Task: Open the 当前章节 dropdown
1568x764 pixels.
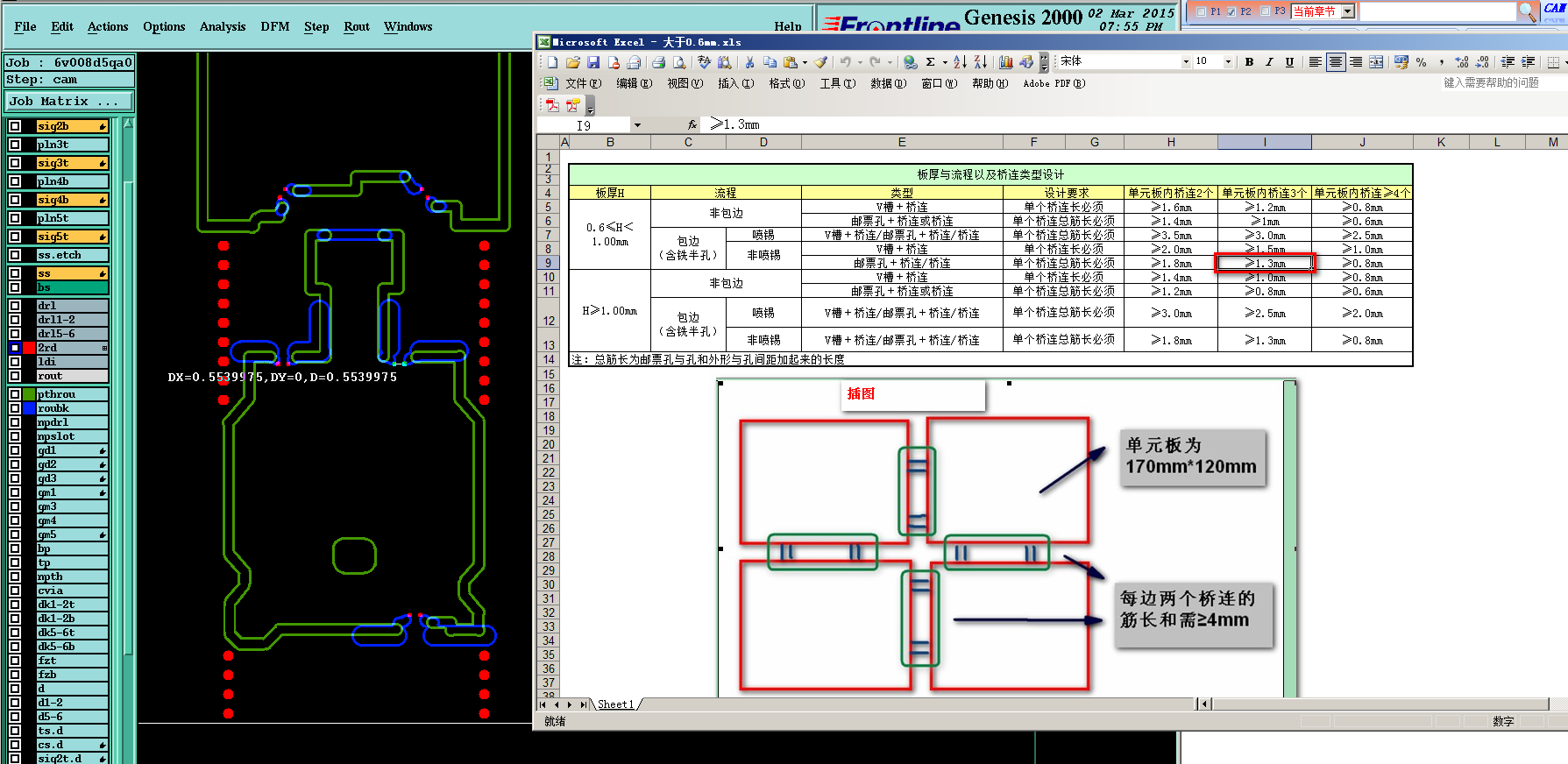Action: click(x=1348, y=11)
